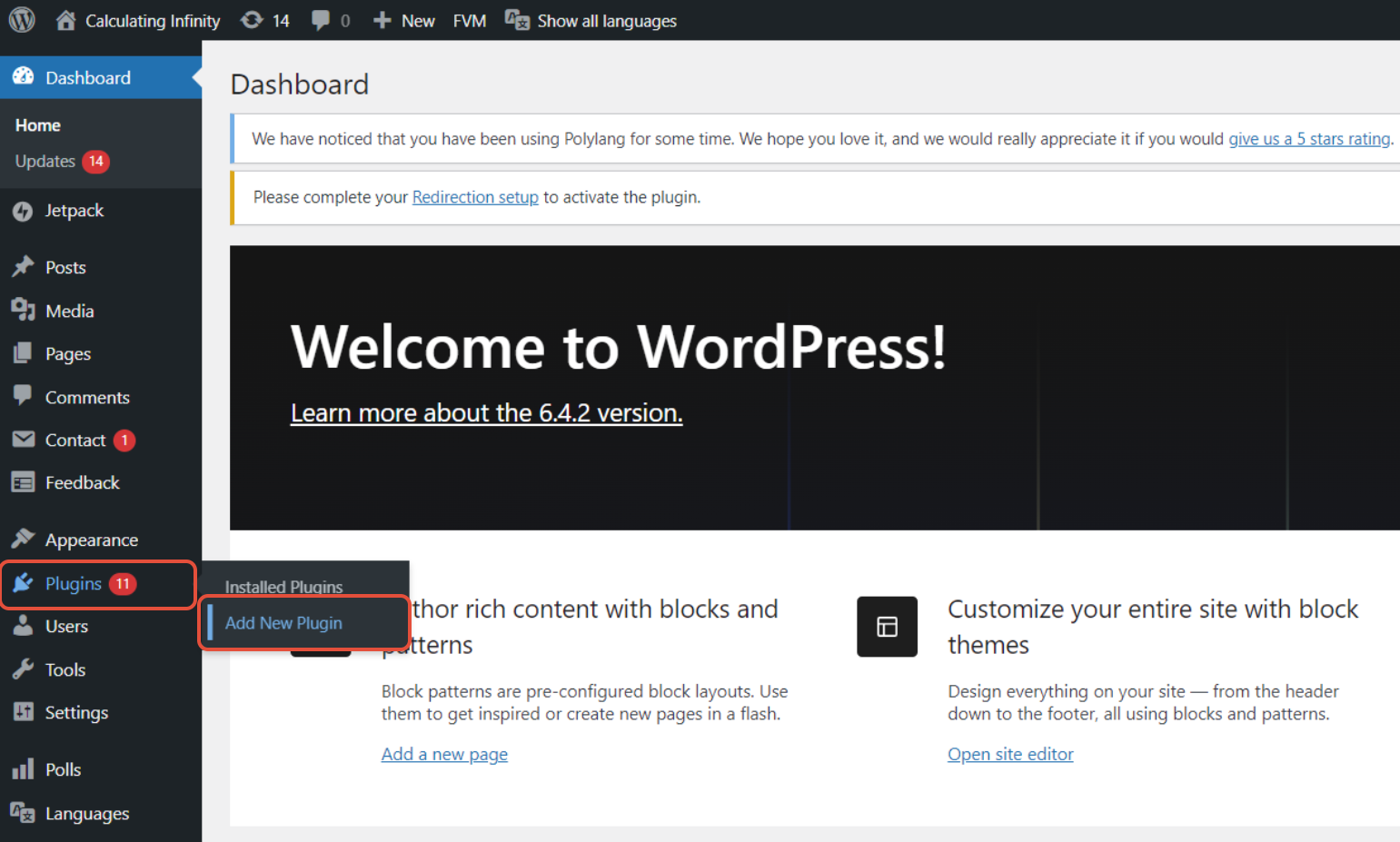Click the Appearance paintbrush icon
The image size is (1400, 842).
(23, 539)
